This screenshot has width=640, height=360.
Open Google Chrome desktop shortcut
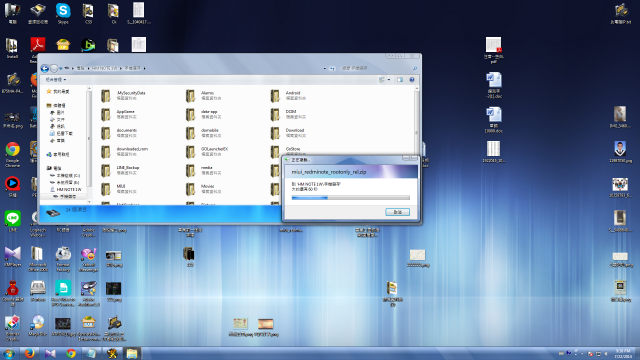[12, 154]
